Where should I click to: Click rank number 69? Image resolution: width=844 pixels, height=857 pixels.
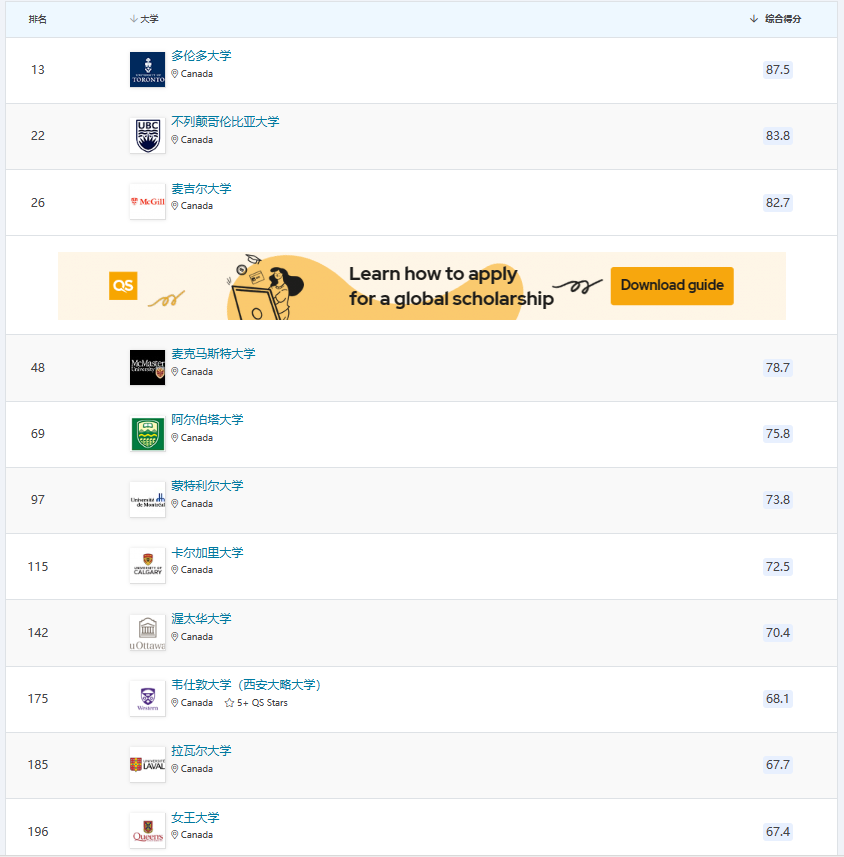click(38, 434)
